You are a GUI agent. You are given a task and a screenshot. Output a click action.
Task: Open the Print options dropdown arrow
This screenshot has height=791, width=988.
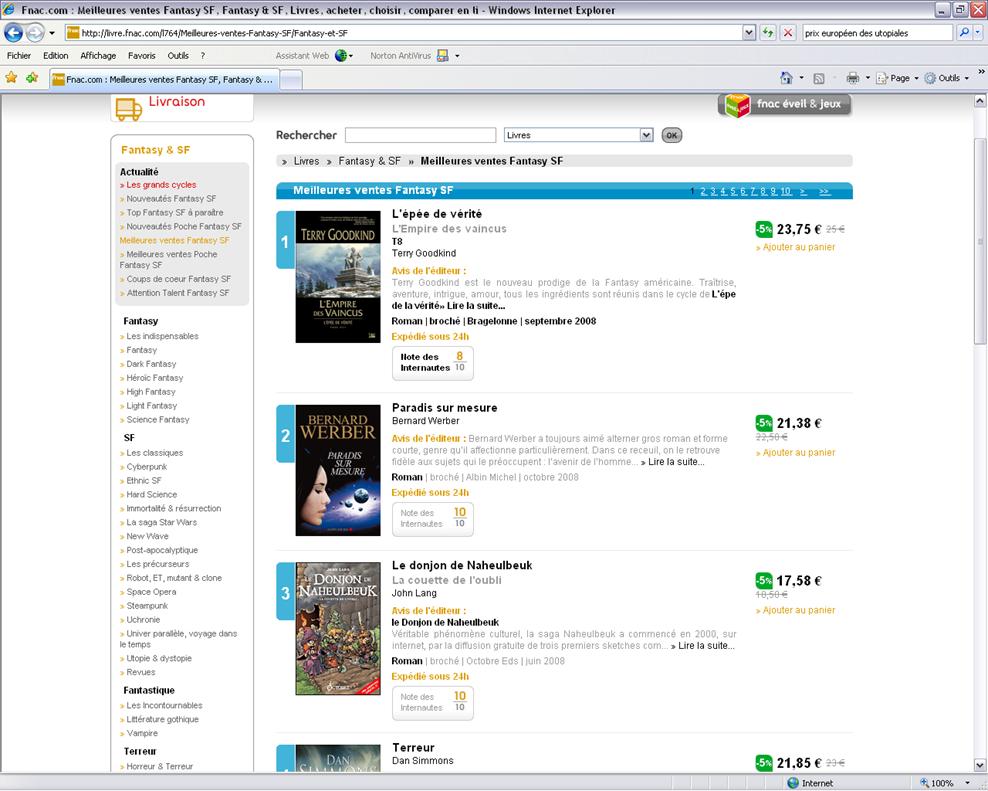click(x=868, y=79)
